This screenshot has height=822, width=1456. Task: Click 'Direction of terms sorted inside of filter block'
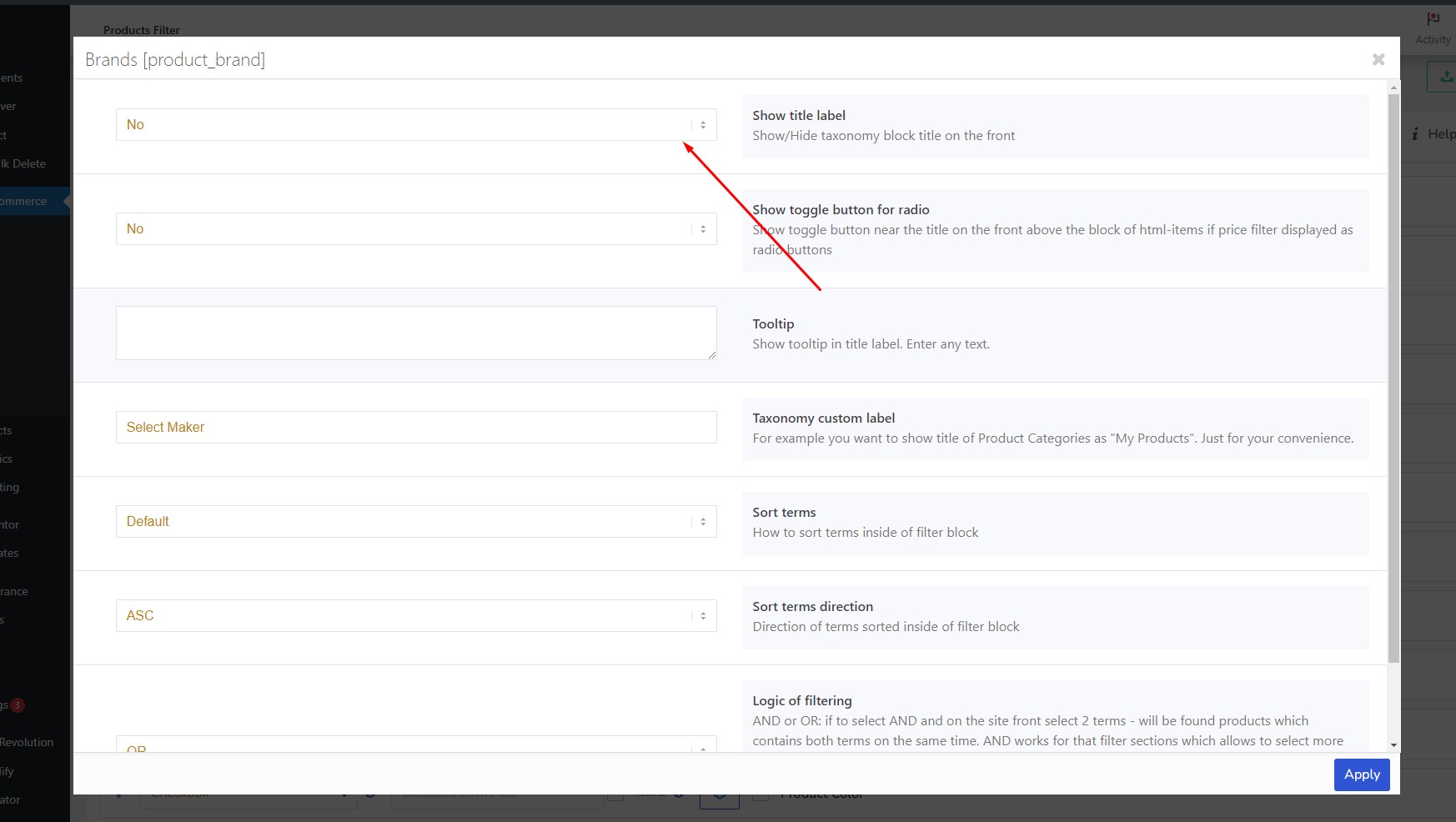[886, 626]
